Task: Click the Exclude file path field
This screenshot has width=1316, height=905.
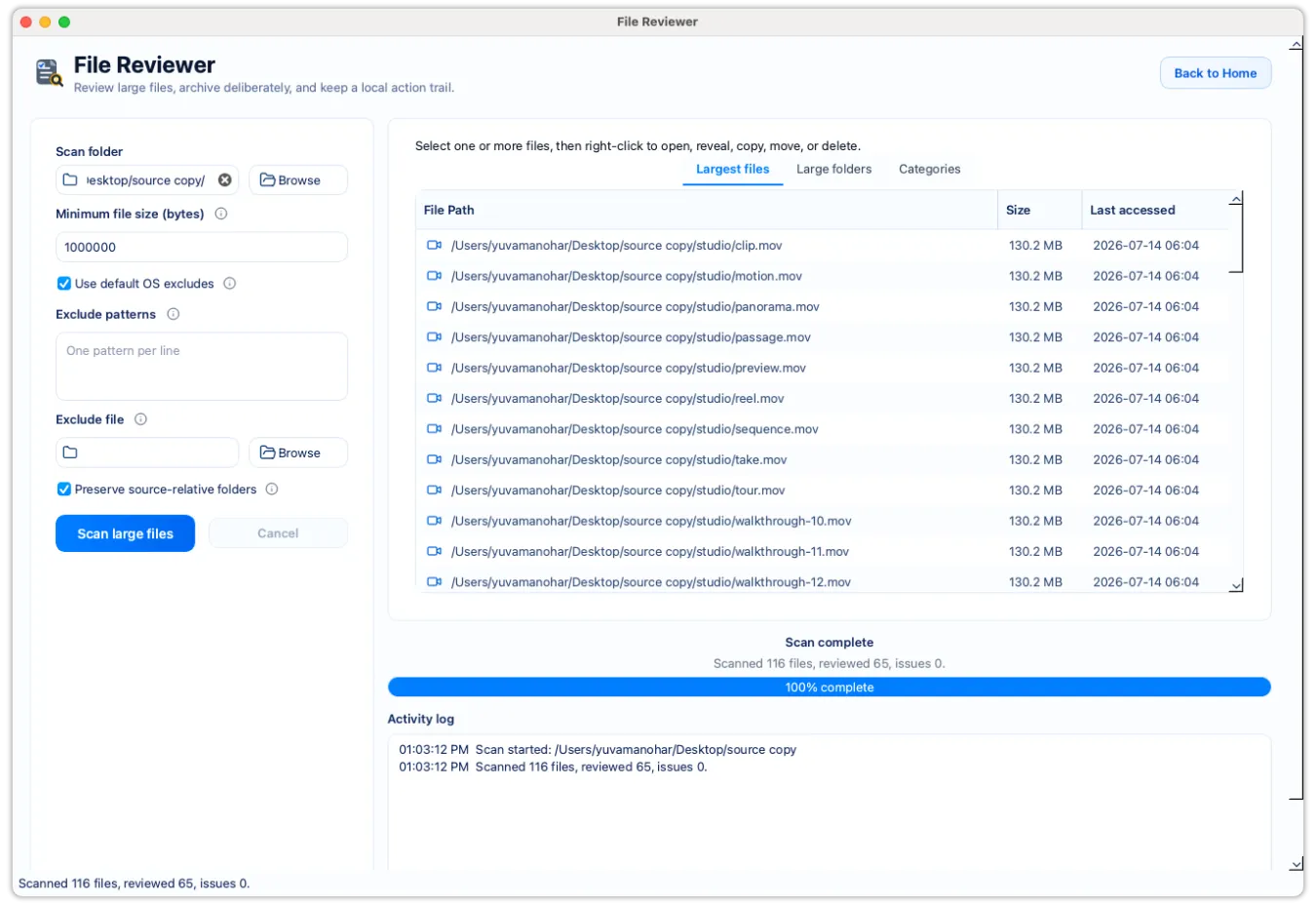Action: [x=147, y=452]
